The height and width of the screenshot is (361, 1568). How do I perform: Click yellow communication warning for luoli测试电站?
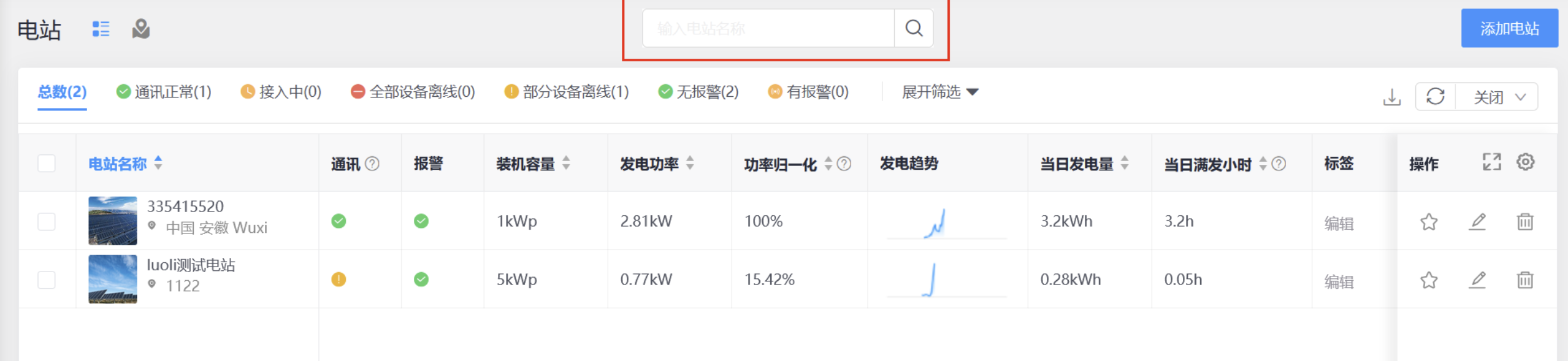(338, 279)
